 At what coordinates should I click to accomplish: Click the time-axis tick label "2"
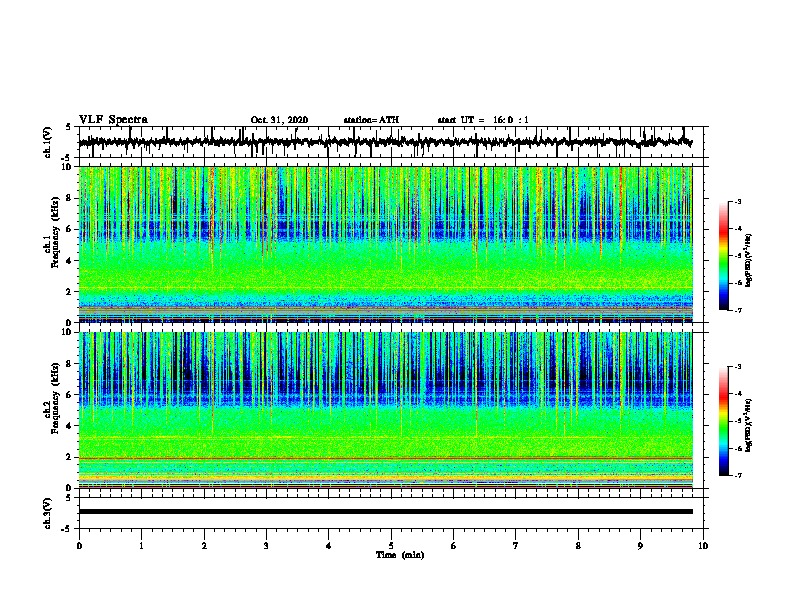(204, 546)
